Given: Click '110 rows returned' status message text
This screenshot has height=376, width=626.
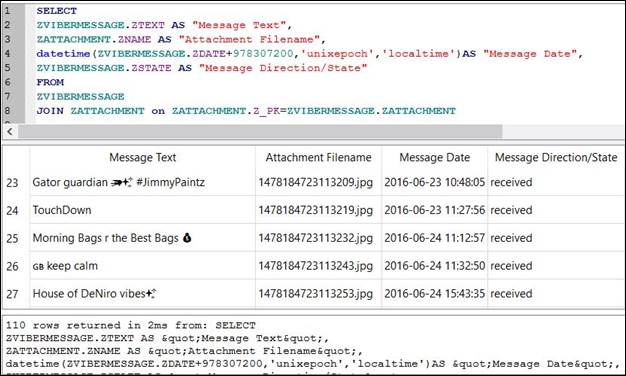Looking at the screenshot, I should [x=63, y=325].
